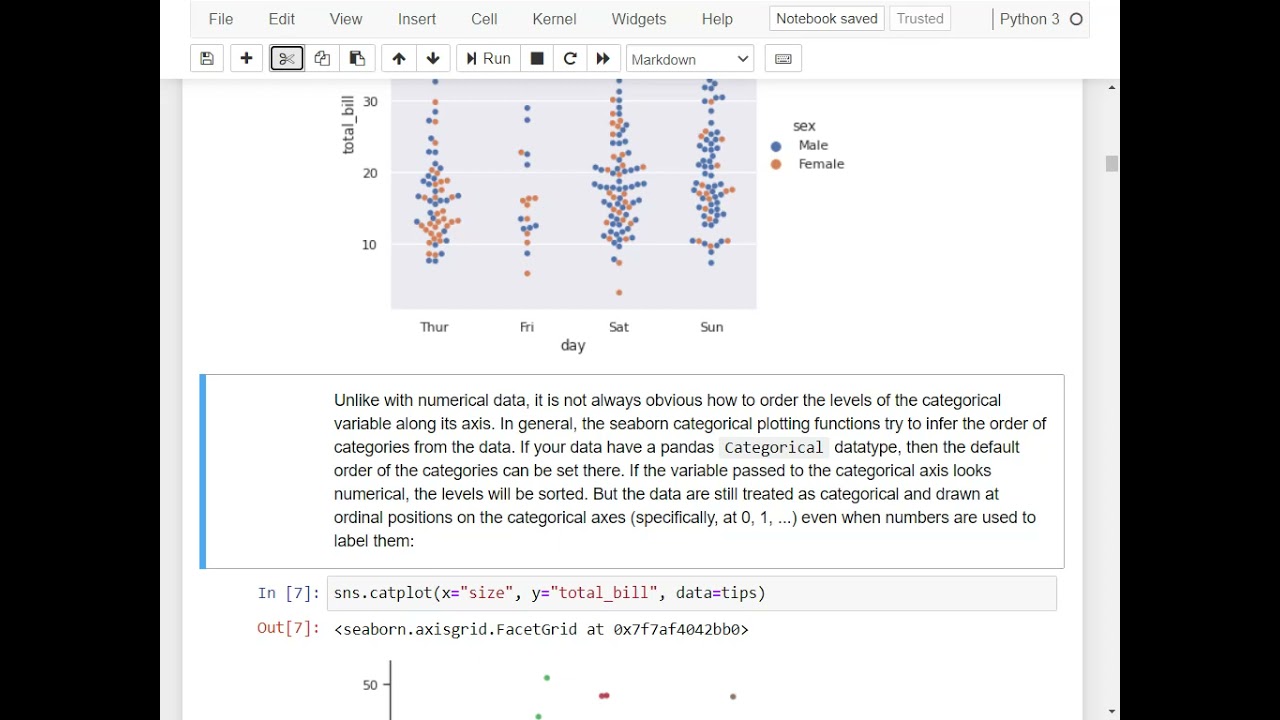
Task: Open the Kernel menu
Action: coord(554,19)
